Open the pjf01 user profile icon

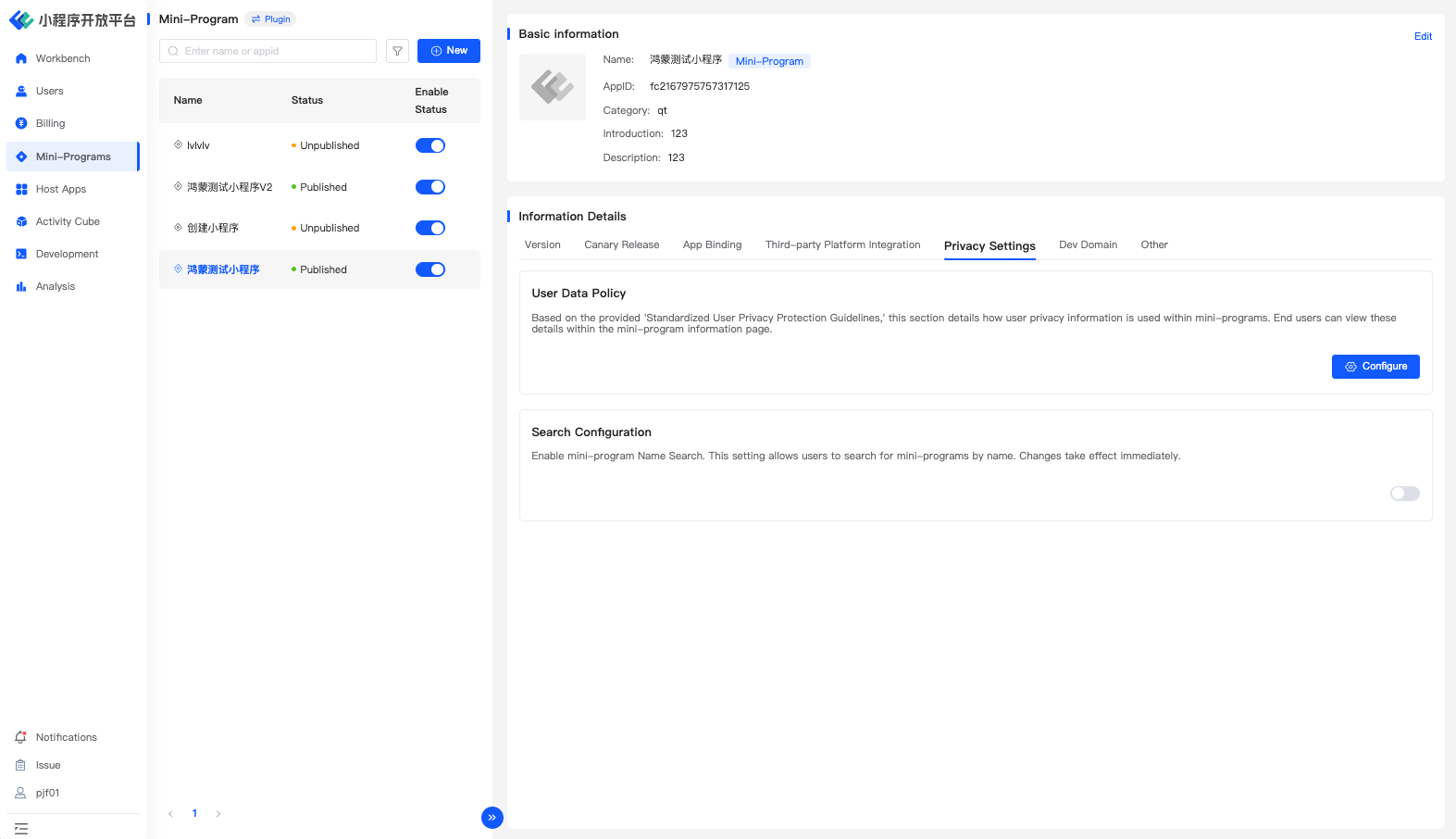(x=20, y=793)
